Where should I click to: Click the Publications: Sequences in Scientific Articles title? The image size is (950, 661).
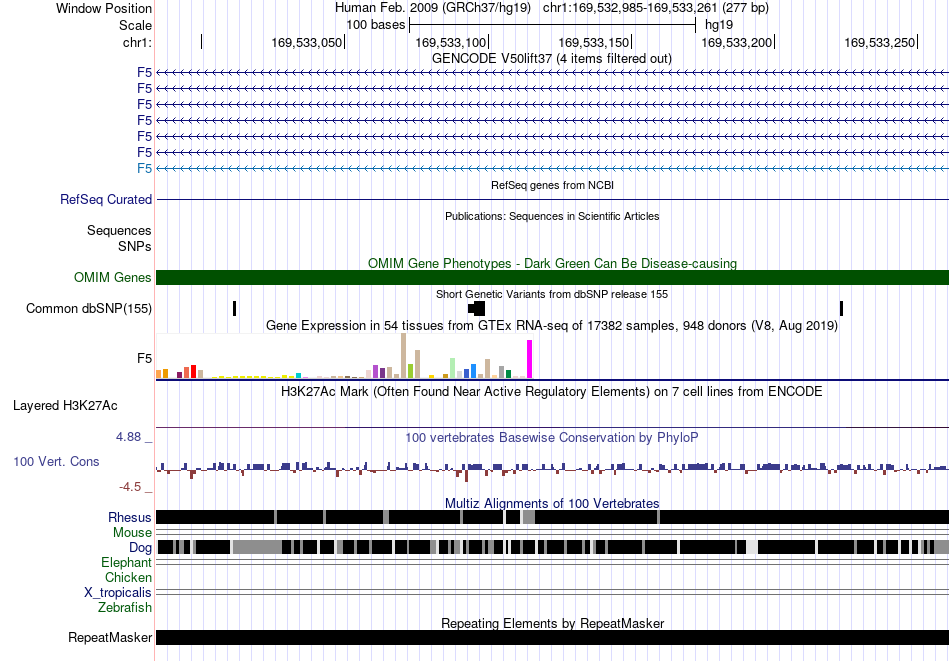pyautogui.click(x=552, y=216)
